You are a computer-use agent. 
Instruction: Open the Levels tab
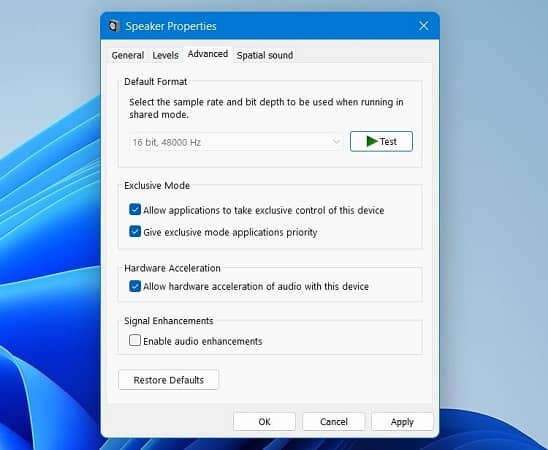(165, 55)
